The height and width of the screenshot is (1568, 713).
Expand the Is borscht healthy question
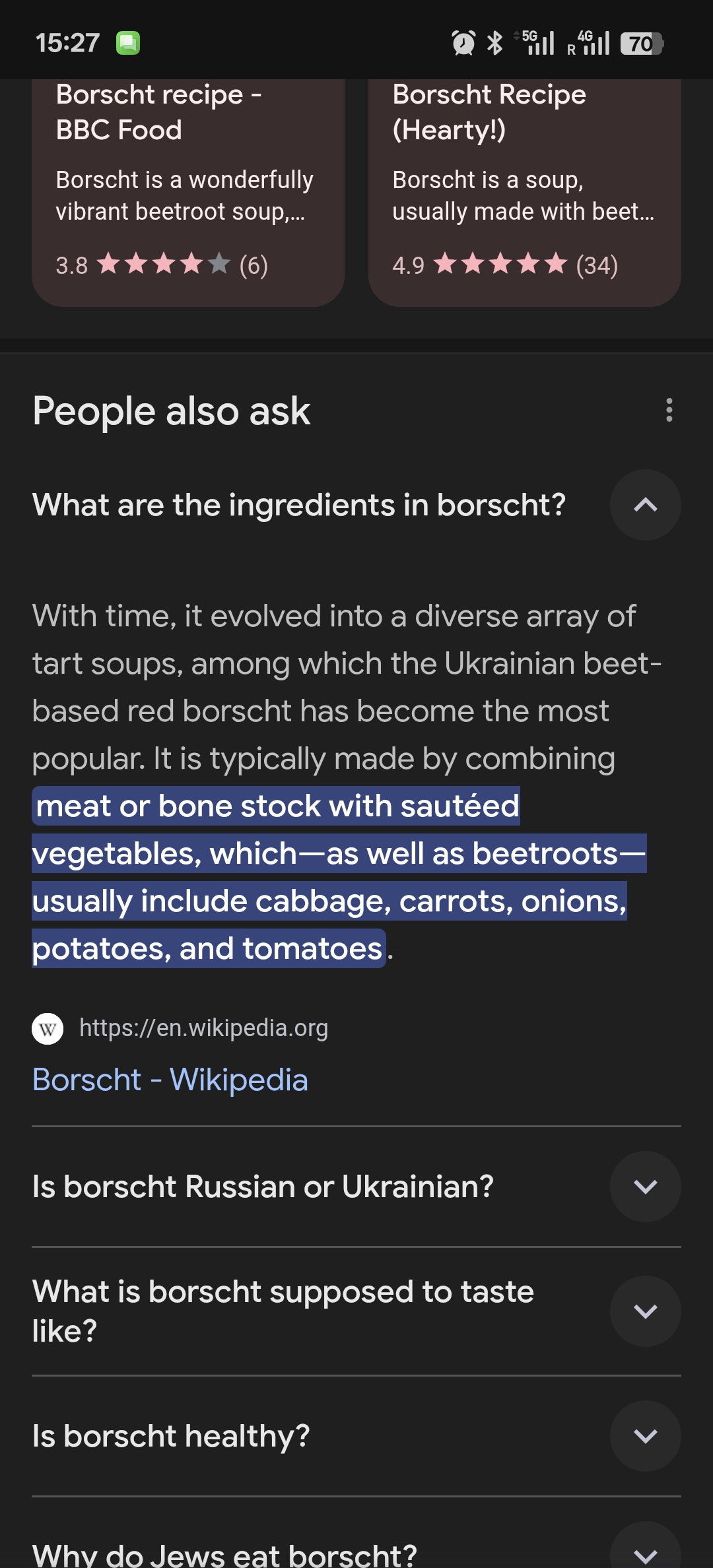[645, 1436]
